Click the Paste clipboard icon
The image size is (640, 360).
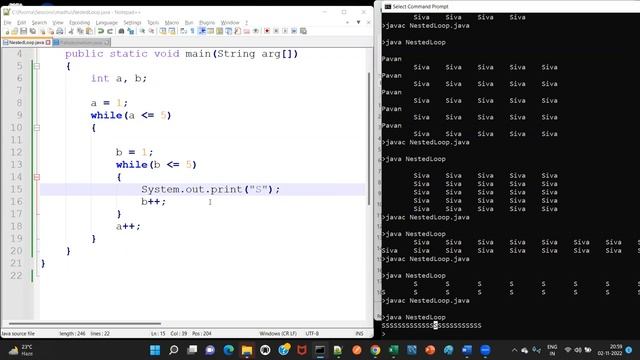point(89,31)
